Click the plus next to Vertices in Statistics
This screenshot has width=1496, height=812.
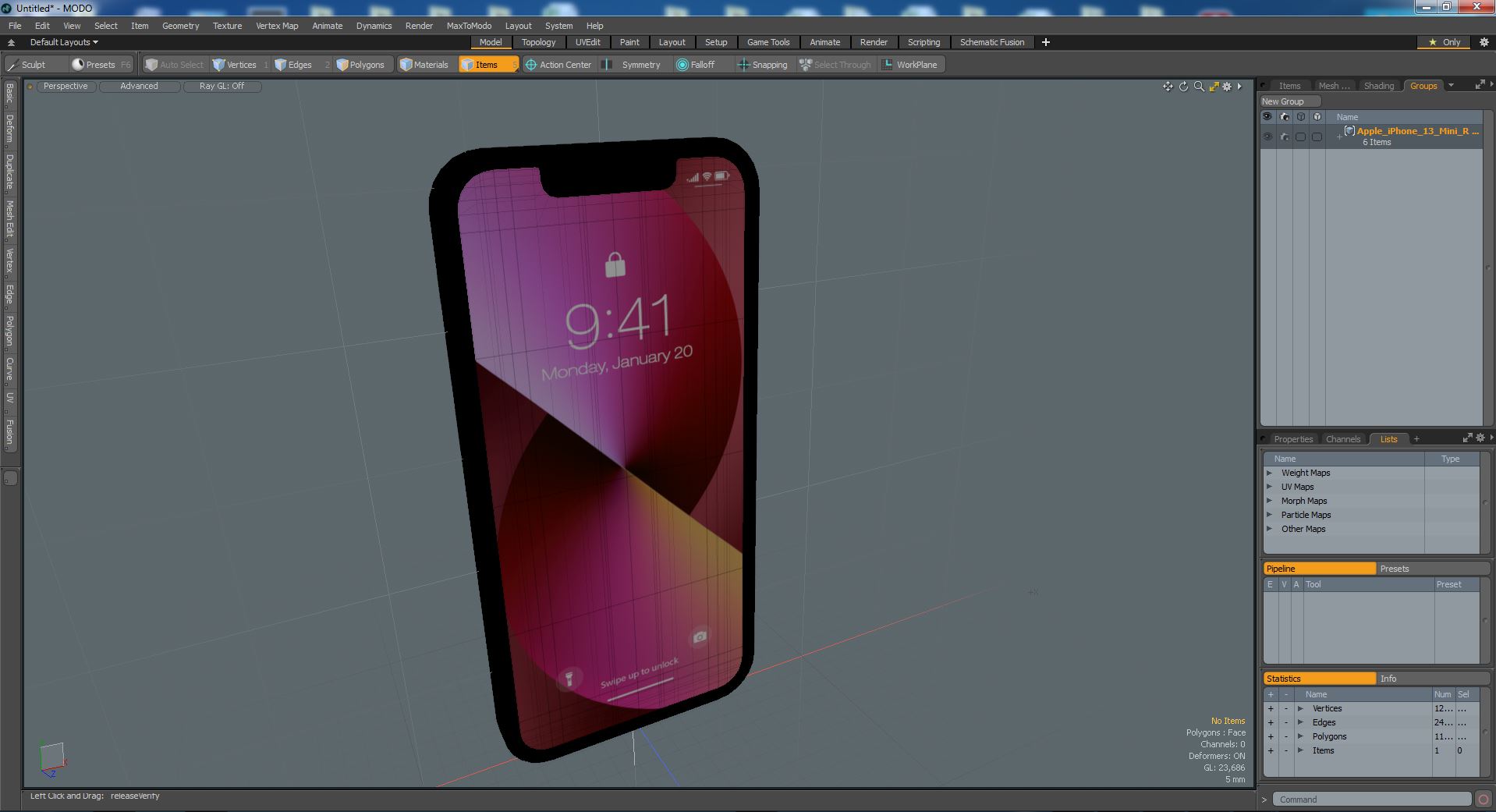1271,709
